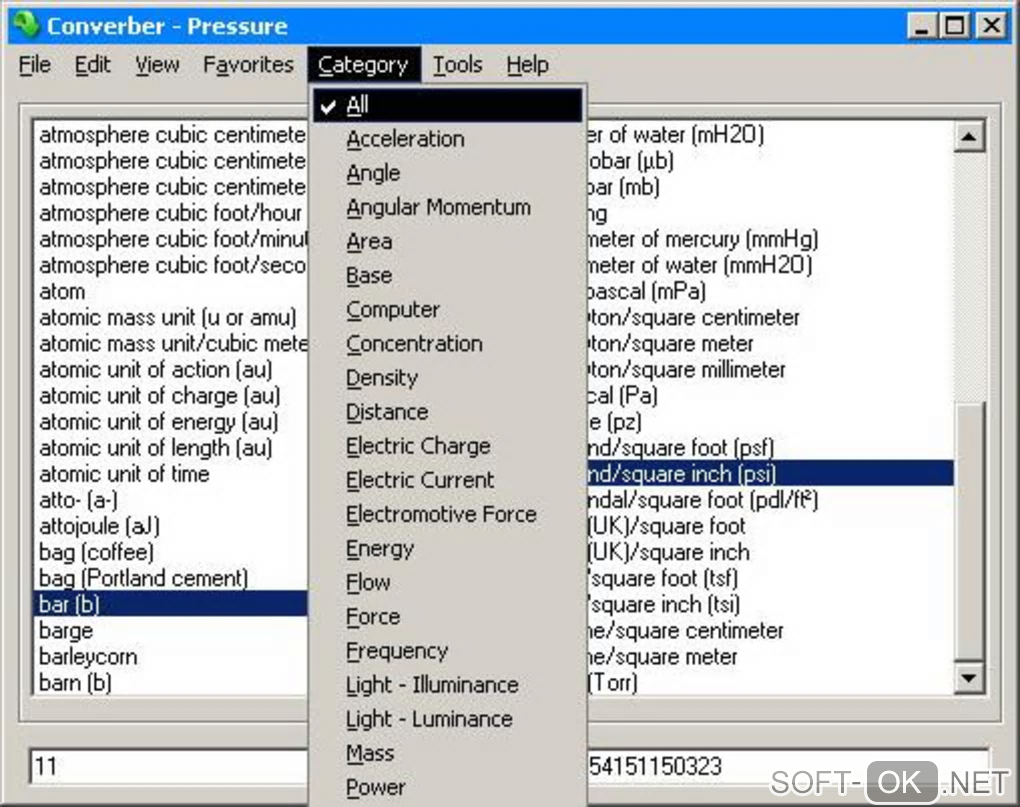The width and height of the screenshot is (1020, 807).
Task: Open the View menu
Action: pos(157,64)
